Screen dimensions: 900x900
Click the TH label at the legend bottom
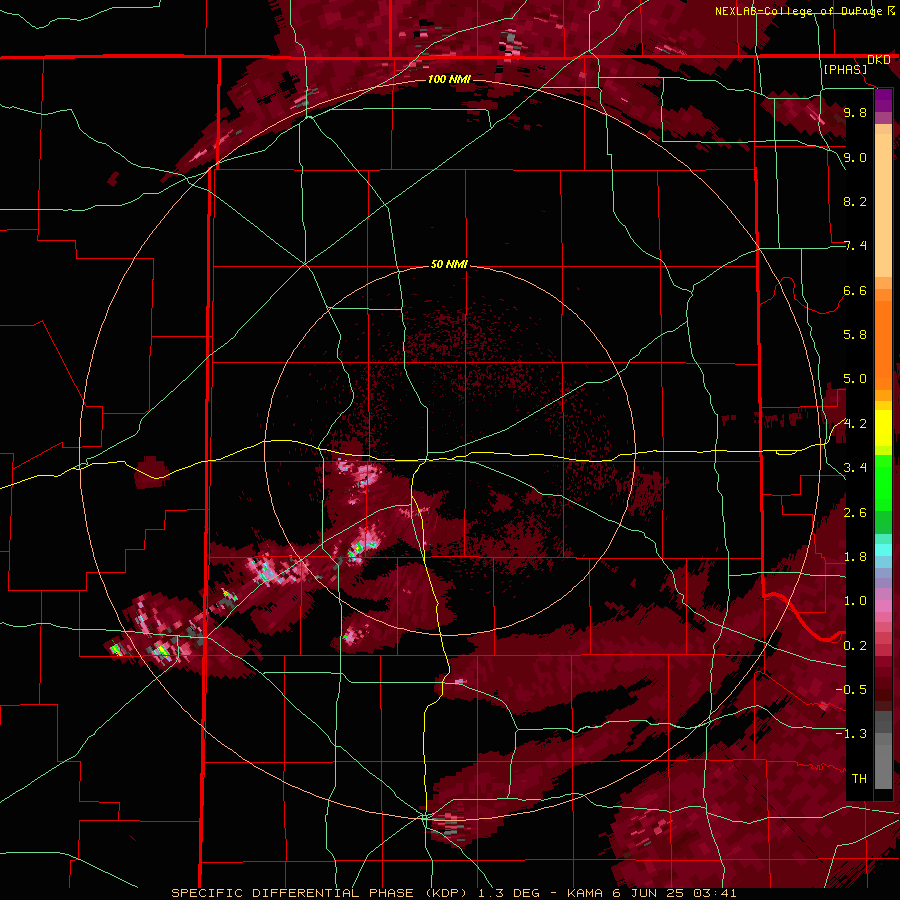click(859, 779)
